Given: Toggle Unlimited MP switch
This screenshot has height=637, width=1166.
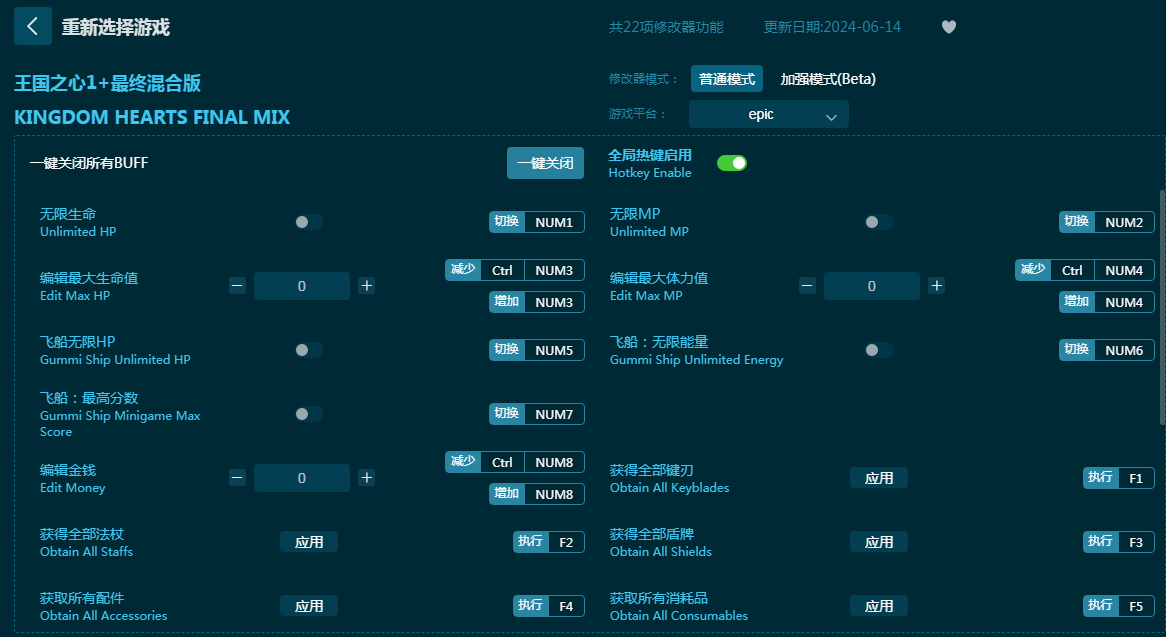Looking at the screenshot, I should coord(879,222).
